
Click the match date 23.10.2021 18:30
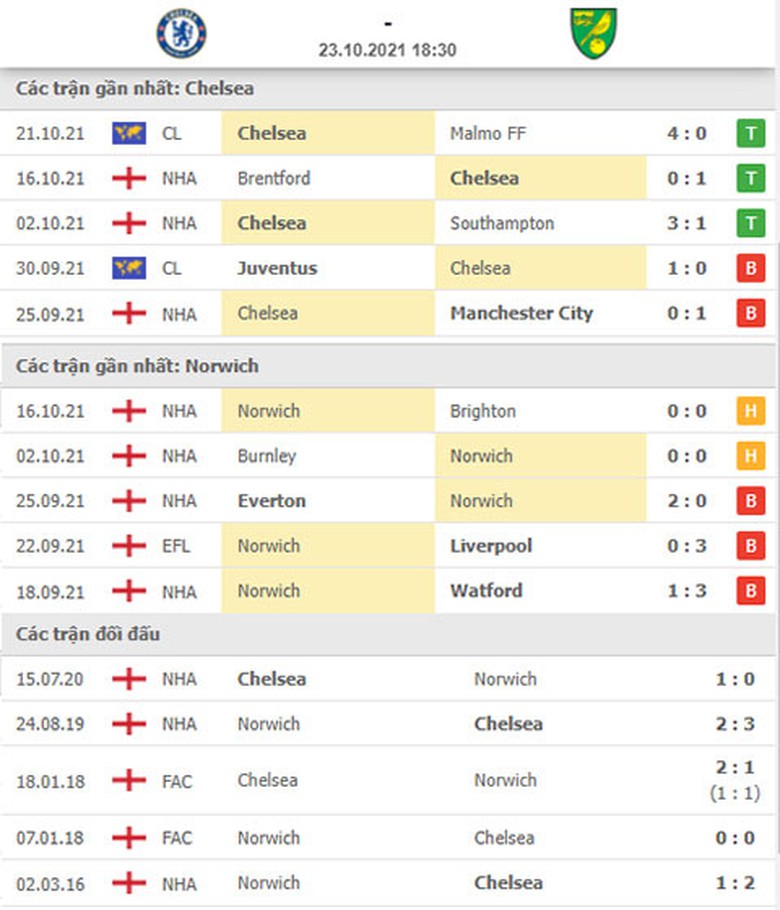[x=388, y=49]
